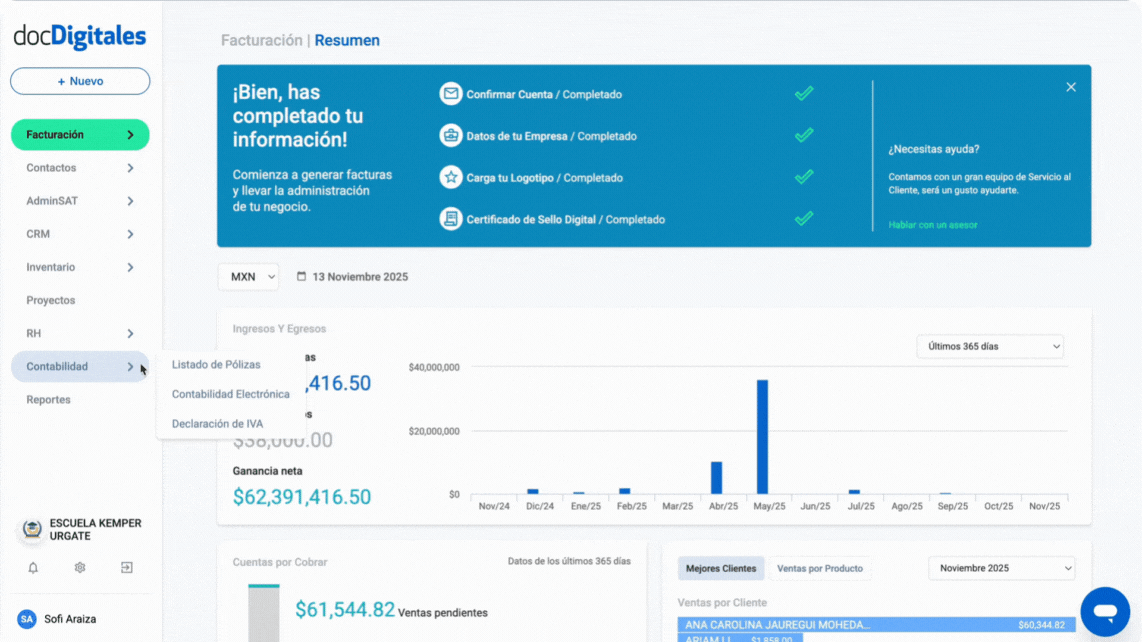Open the MXN currency dropdown
Viewport: 1142px width, 642px height.
tap(248, 276)
